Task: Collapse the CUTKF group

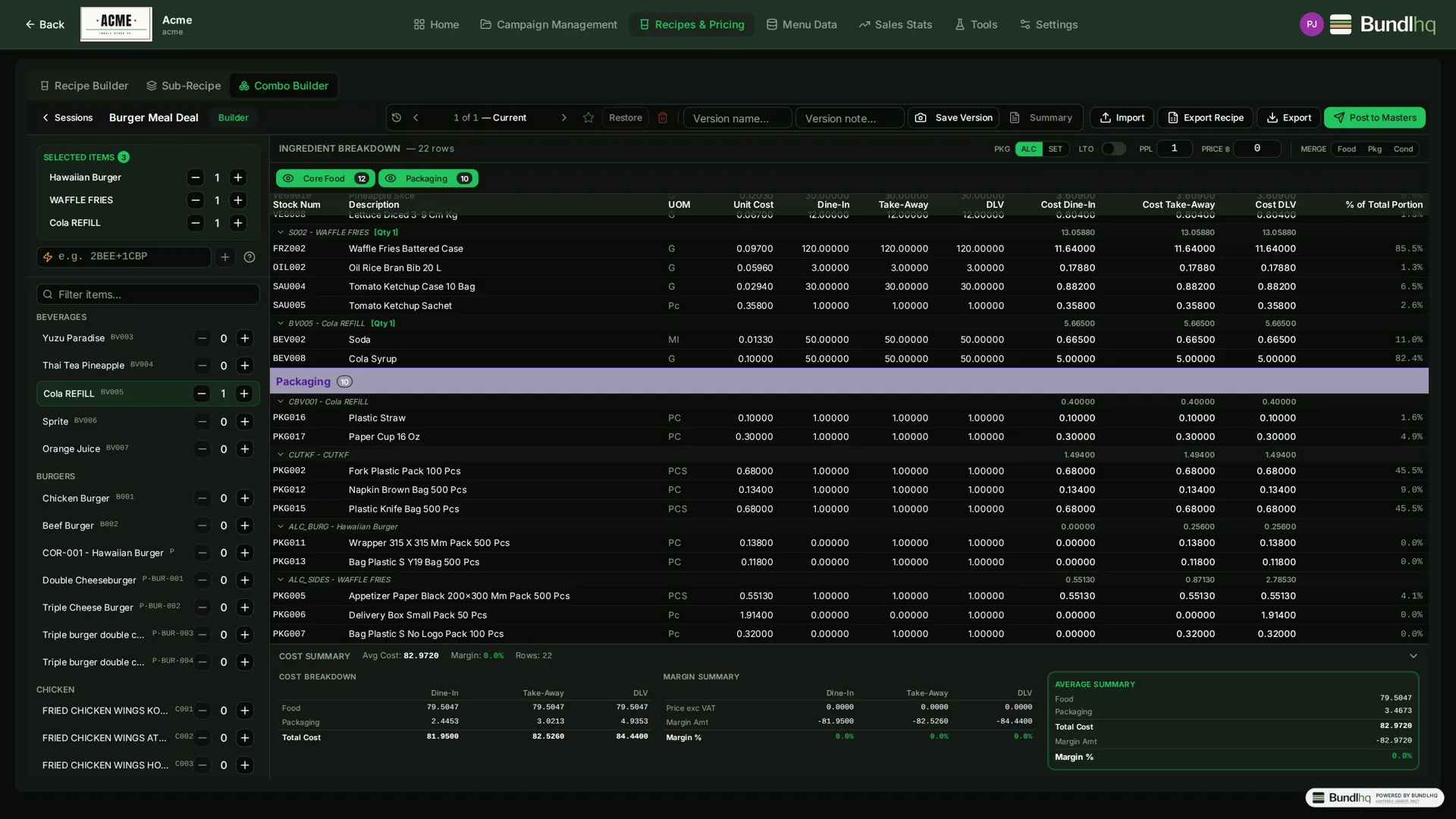Action: [x=281, y=455]
